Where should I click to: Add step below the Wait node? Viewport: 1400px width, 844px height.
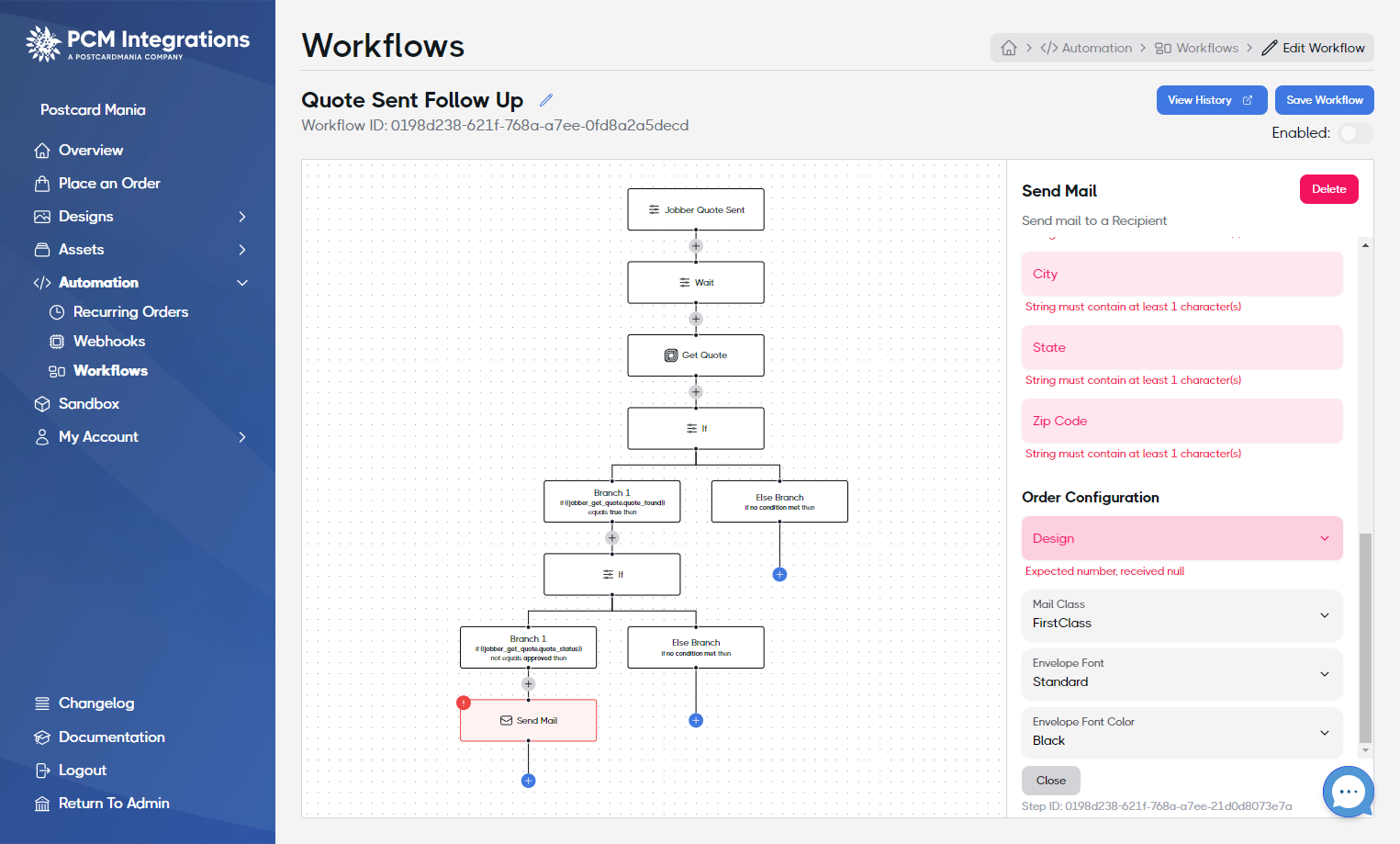coord(696,319)
